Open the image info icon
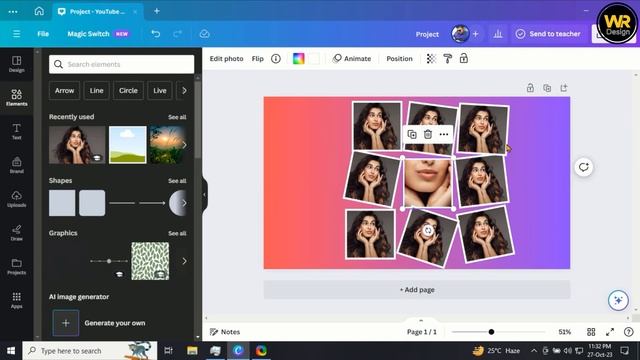This screenshot has height=360, width=640. [276, 59]
